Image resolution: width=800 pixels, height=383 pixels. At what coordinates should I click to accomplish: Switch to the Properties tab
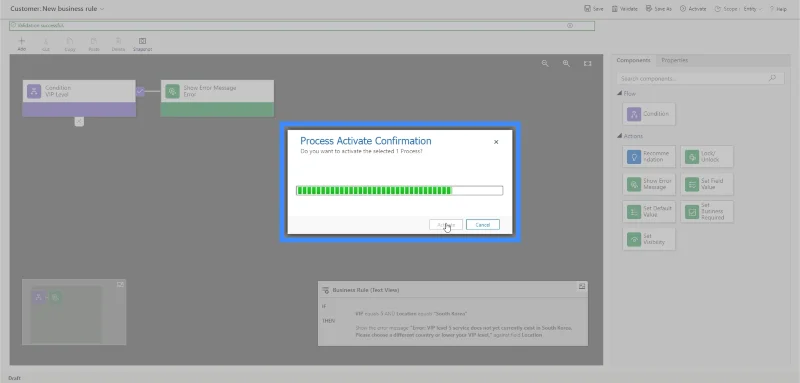pyautogui.click(x=674, y=60)
